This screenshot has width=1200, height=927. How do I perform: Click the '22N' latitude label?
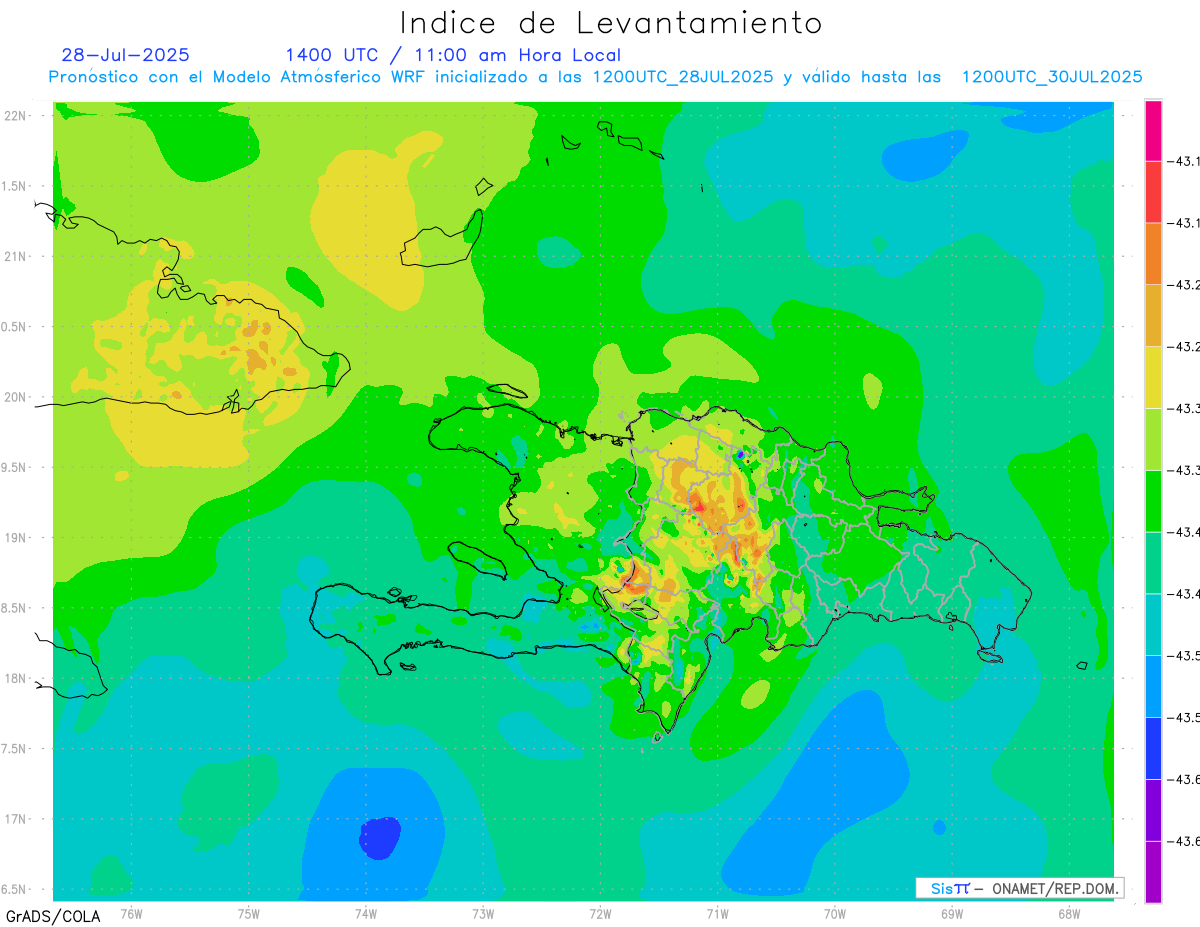tap(15, 116)
